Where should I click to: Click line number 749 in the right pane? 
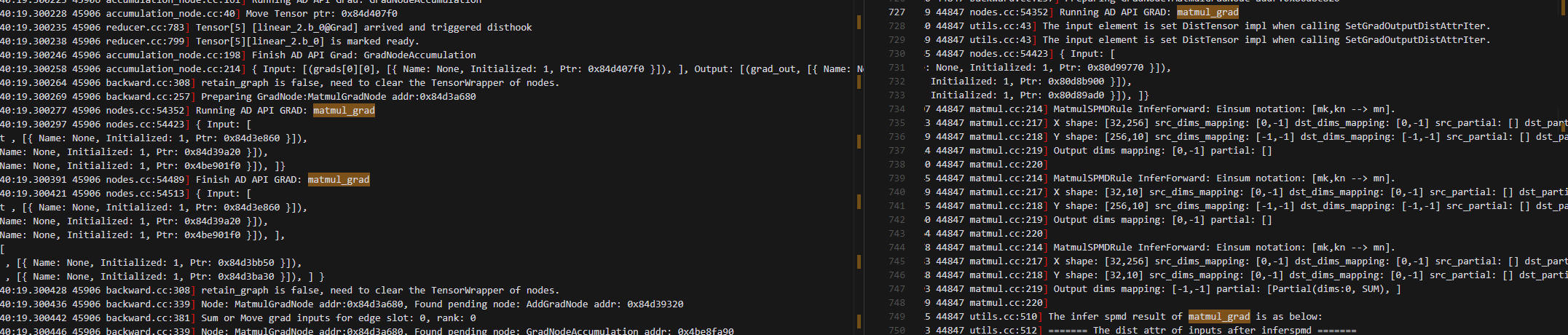pos(897,317)
